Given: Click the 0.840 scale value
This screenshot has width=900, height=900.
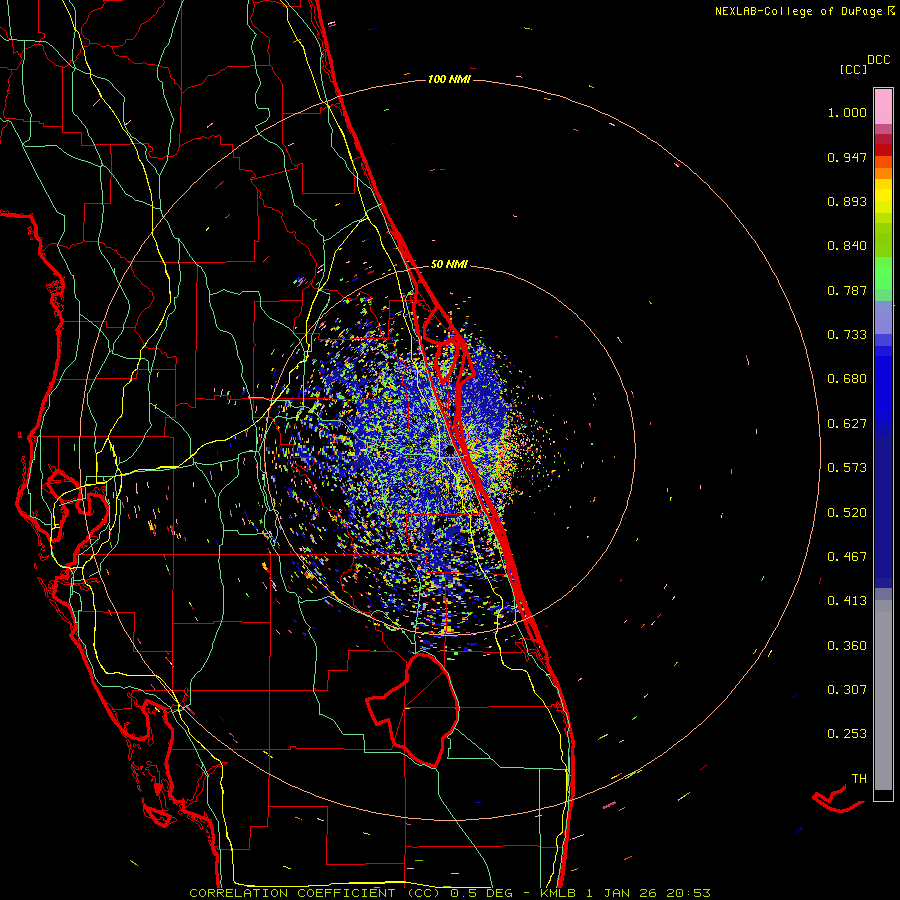Looking at the screenshot, I should 847,246.
